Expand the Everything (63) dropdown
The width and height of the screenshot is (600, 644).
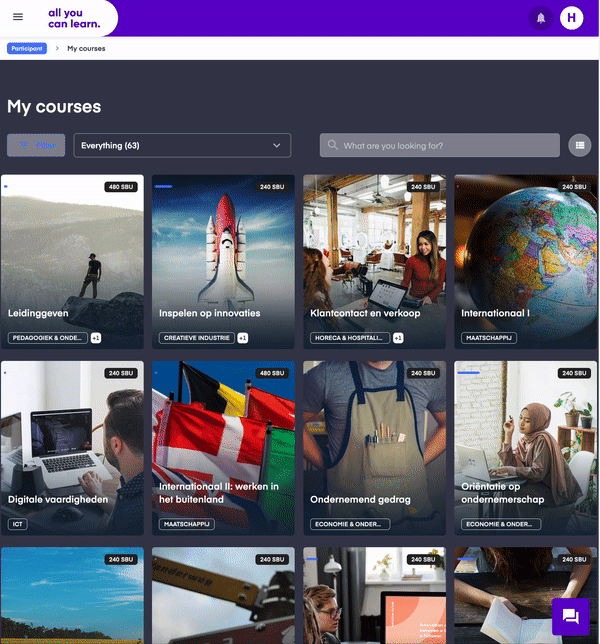coord(182,145)
